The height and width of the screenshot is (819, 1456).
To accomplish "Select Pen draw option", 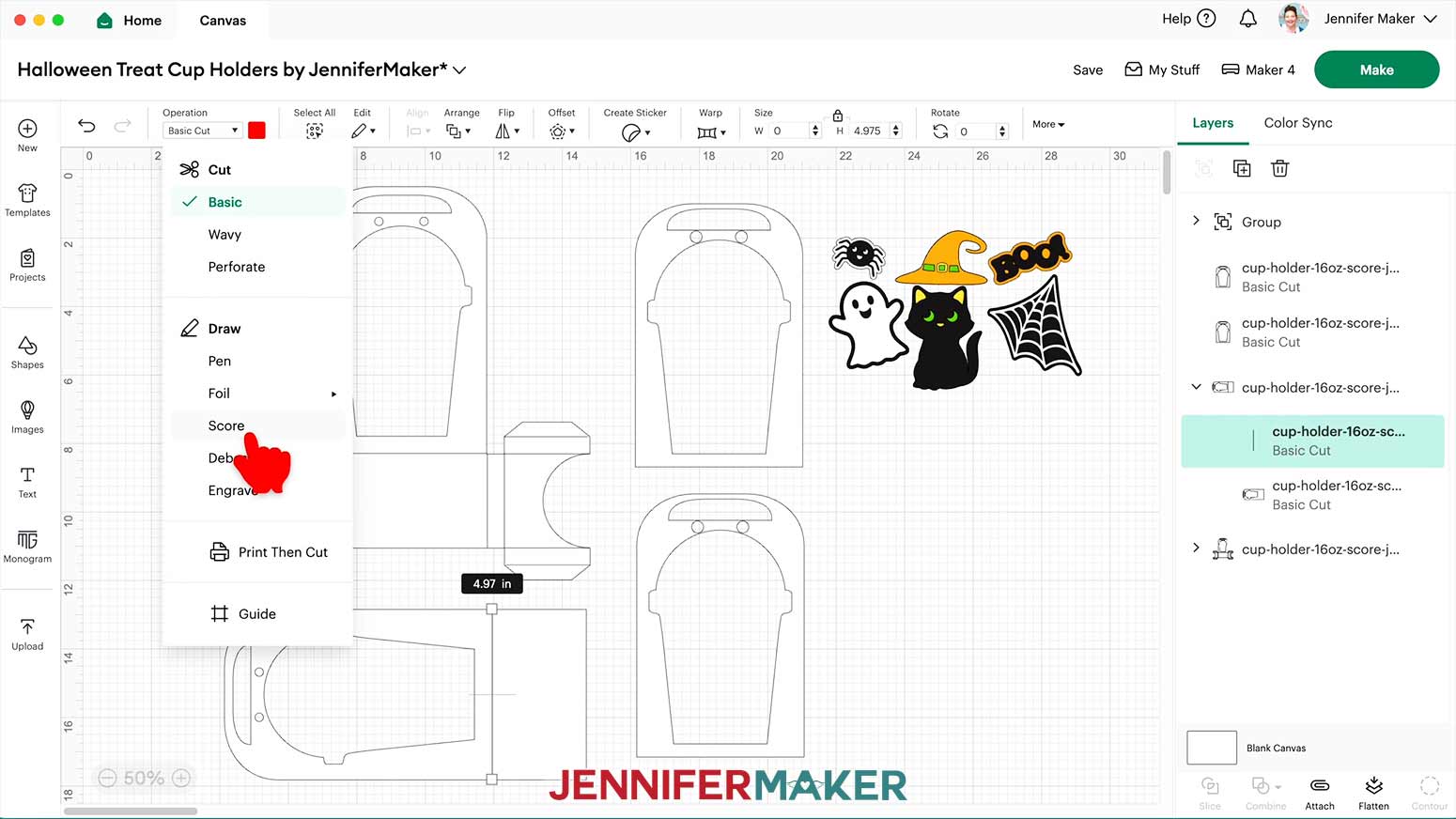I will 220,361.
